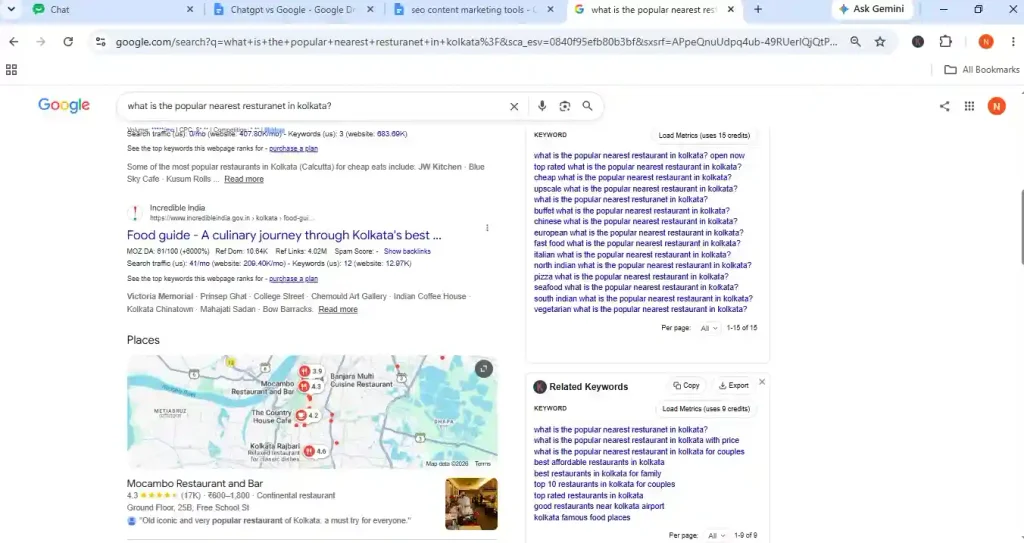
Task: Click Load Metrics (uses 15 credits)
Action: (704, 135)
